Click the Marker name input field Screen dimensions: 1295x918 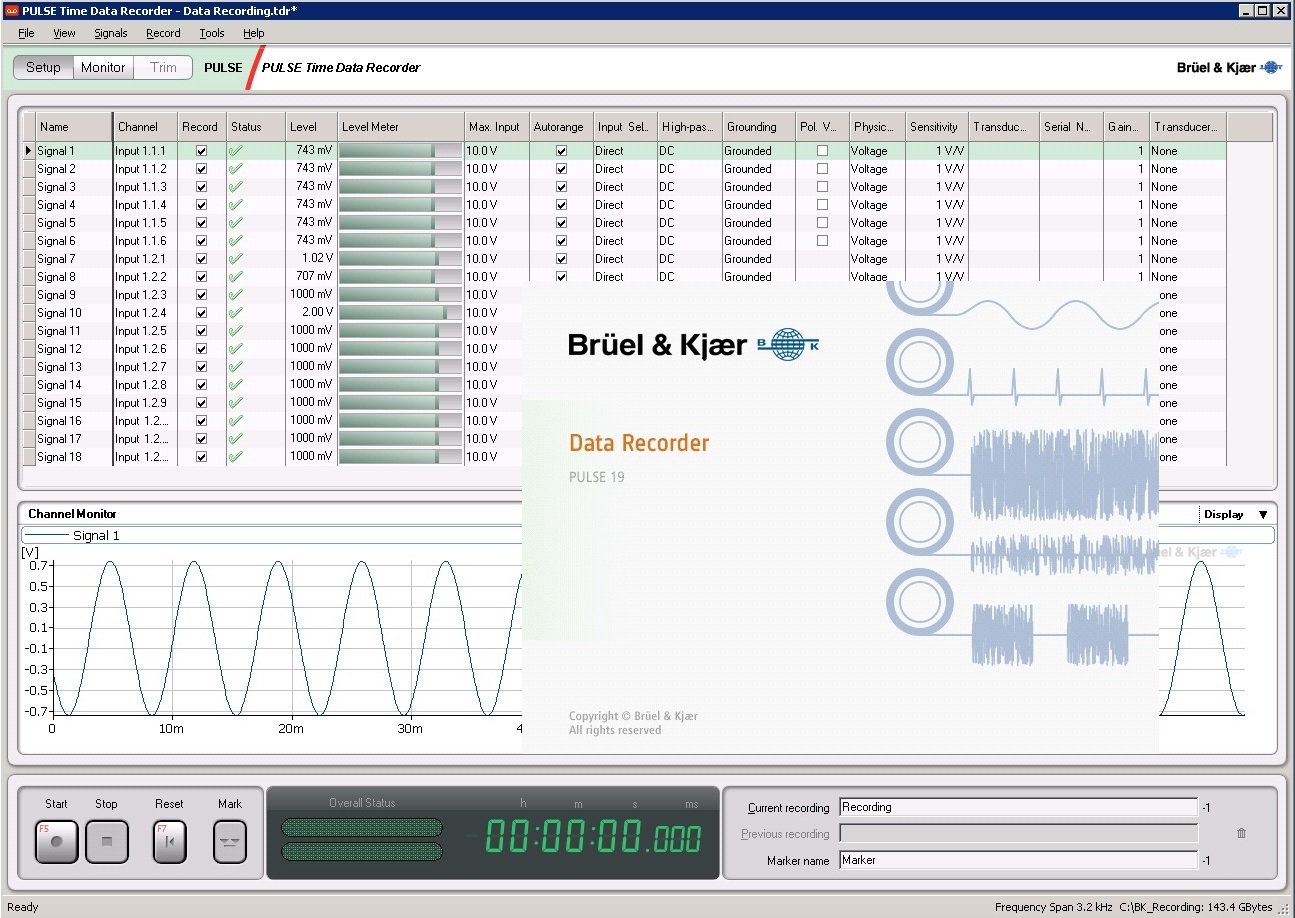[1018, 860]
